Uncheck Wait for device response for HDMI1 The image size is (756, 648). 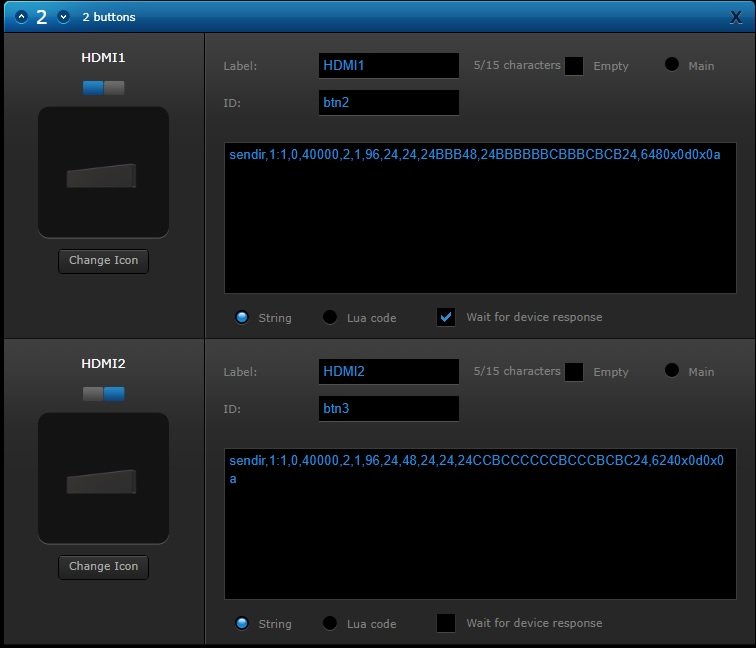(446, 317)
